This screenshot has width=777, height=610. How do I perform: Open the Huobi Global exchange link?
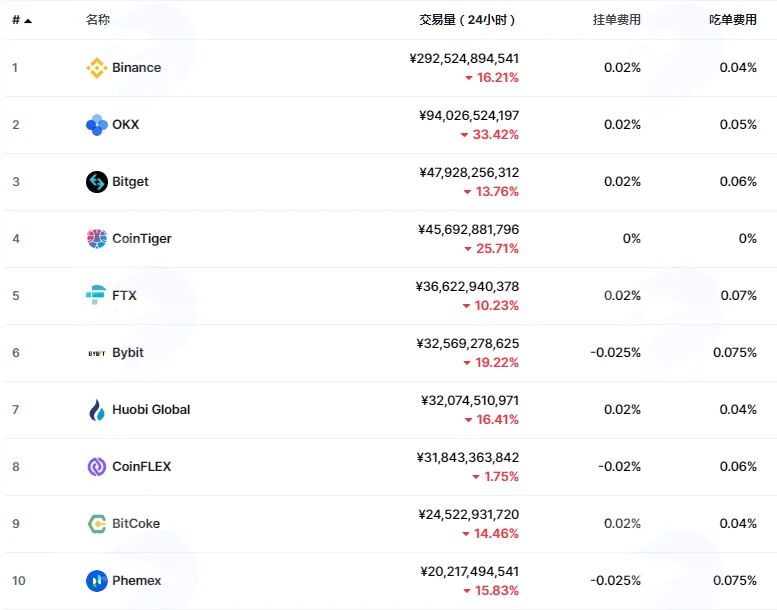pos(151,410)
